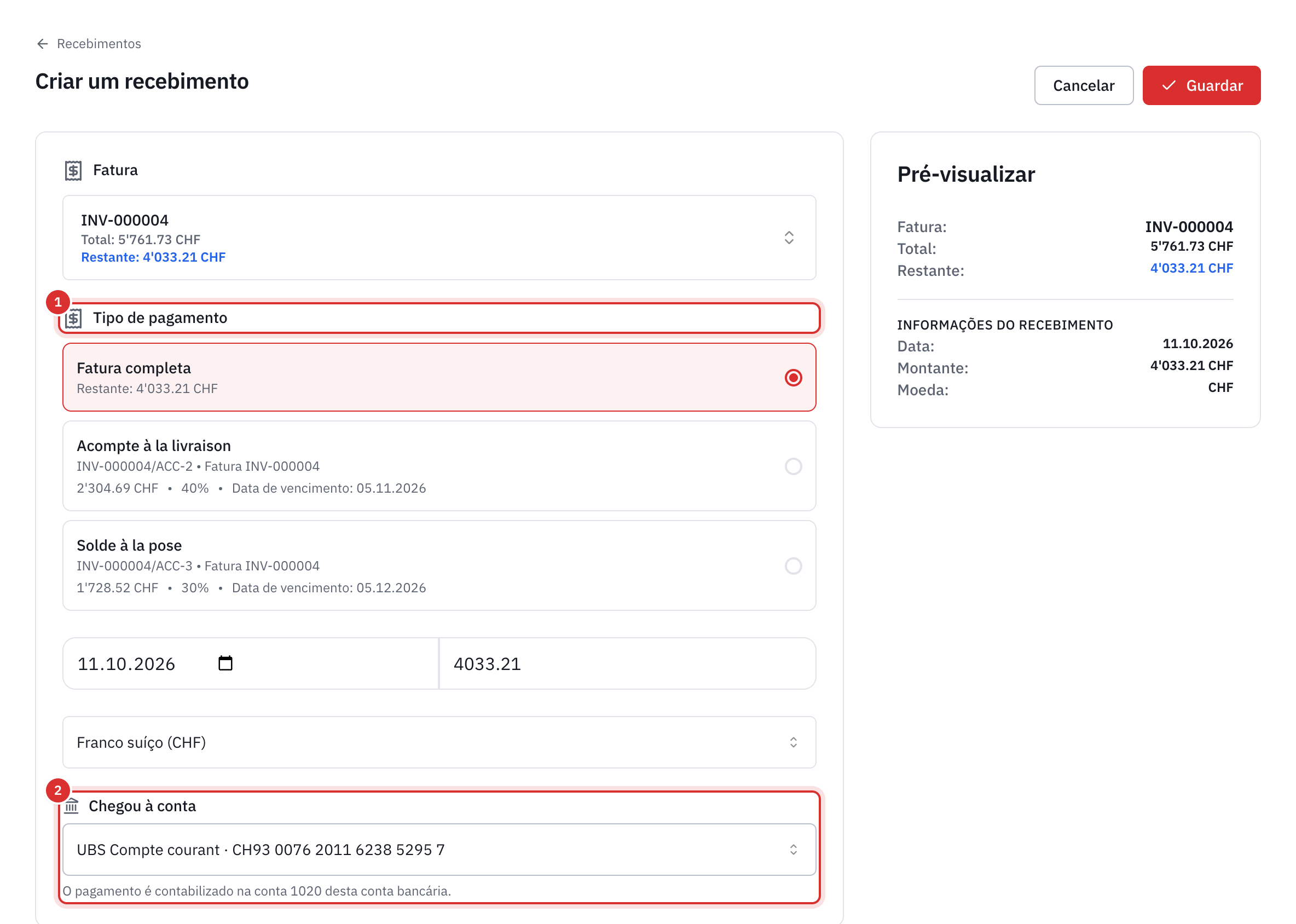Click the Tipo de pagamento receipt icon
This screenshot has width=1296, height=924.
click(x=73, y=318)
